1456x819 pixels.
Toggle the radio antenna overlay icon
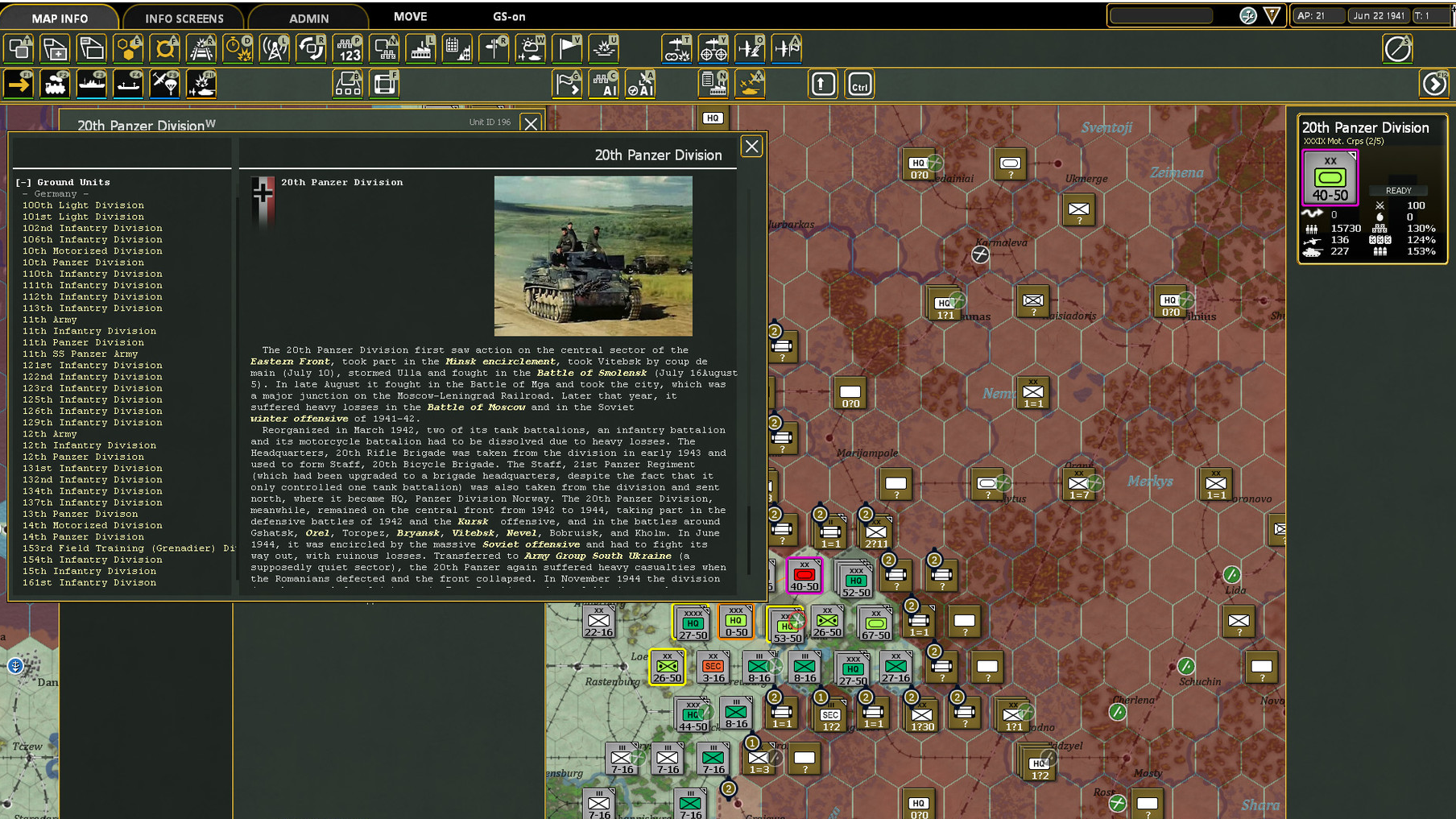pos(275,48)
